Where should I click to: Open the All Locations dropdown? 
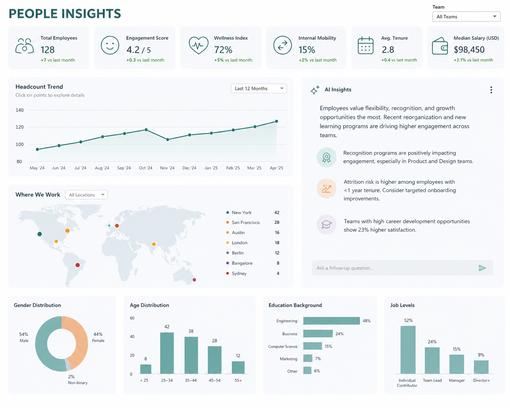point(86,195)
